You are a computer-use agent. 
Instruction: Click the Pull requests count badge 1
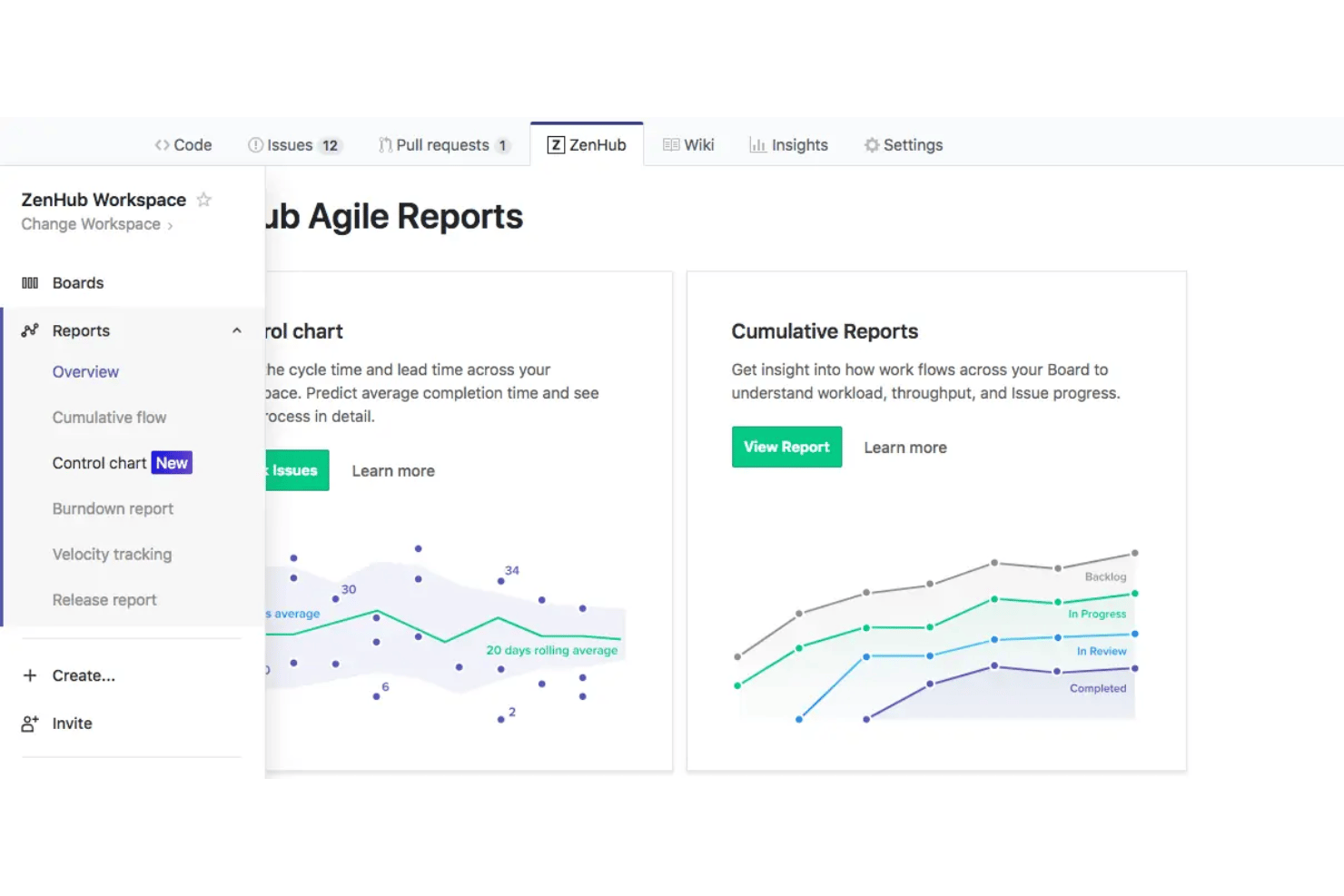click(502, 145)
